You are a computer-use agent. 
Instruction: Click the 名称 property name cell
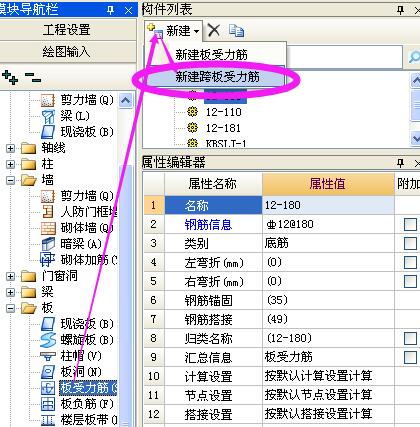tap(213, 205)
